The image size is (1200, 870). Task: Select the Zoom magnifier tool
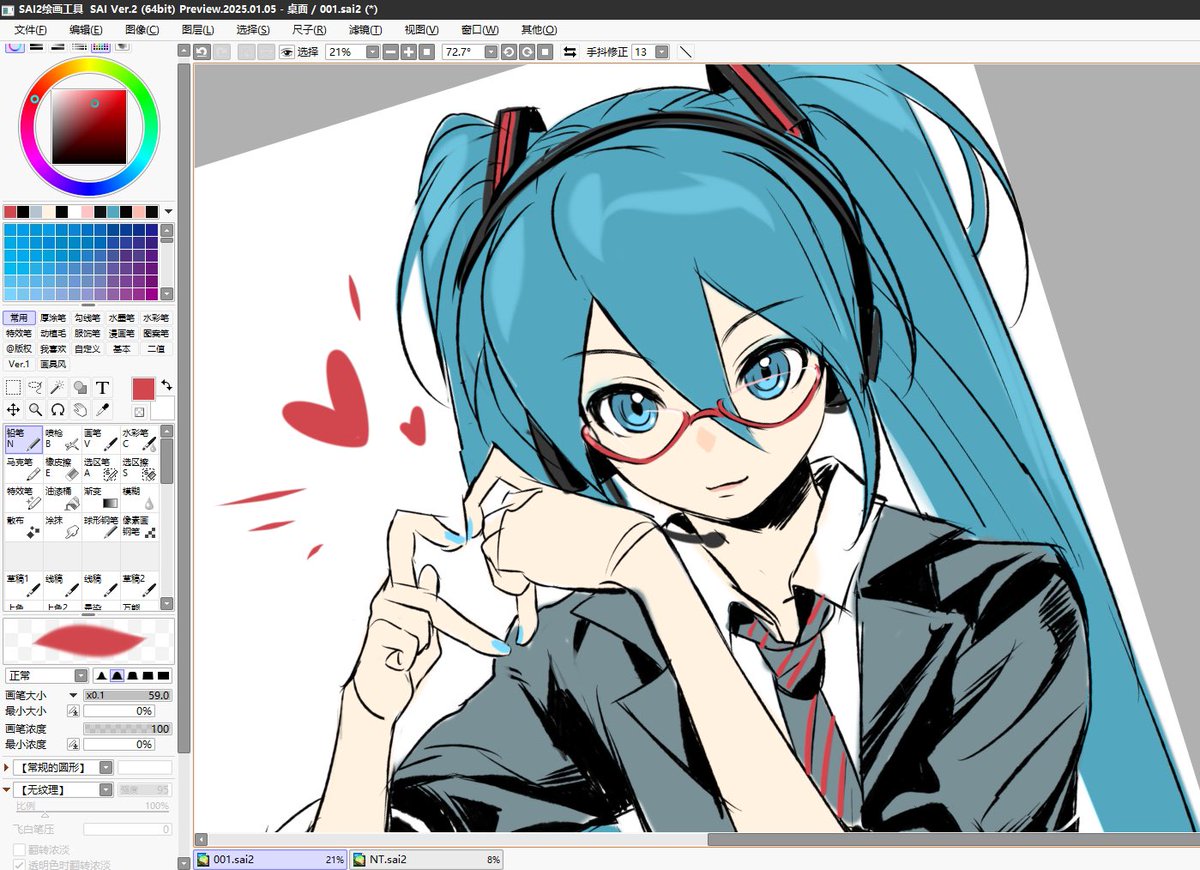coord(36,410)
